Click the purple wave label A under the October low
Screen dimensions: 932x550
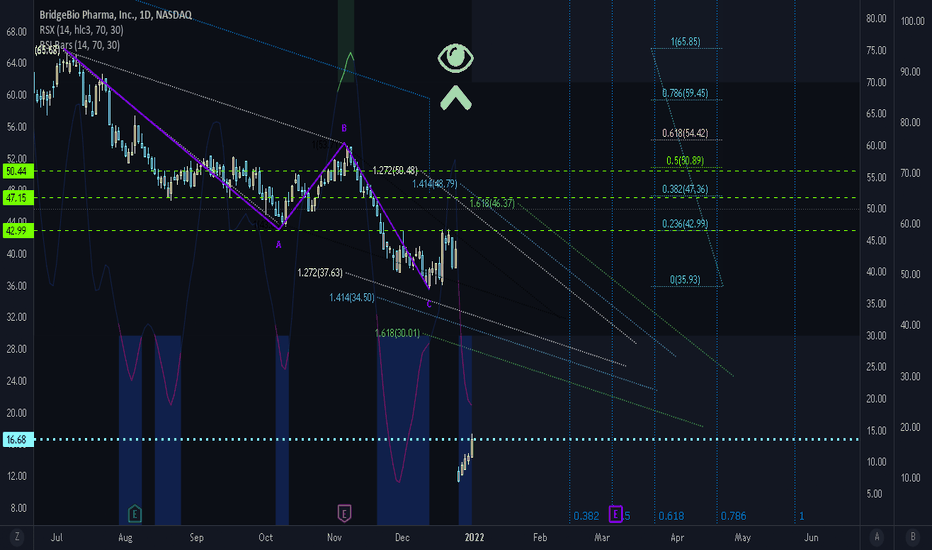[x=278, y=244]
